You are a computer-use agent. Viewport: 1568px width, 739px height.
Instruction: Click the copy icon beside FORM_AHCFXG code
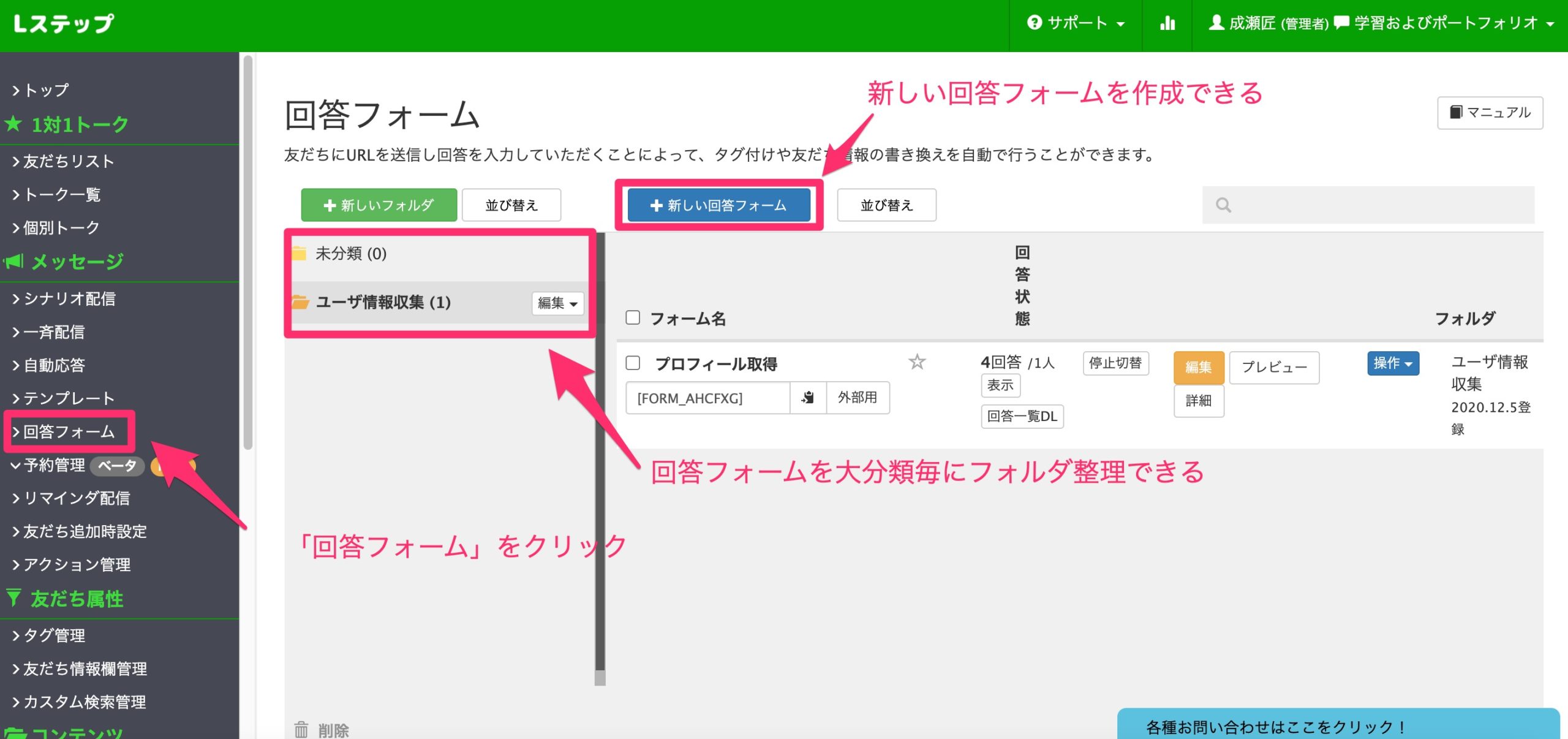tap(808, 398)
